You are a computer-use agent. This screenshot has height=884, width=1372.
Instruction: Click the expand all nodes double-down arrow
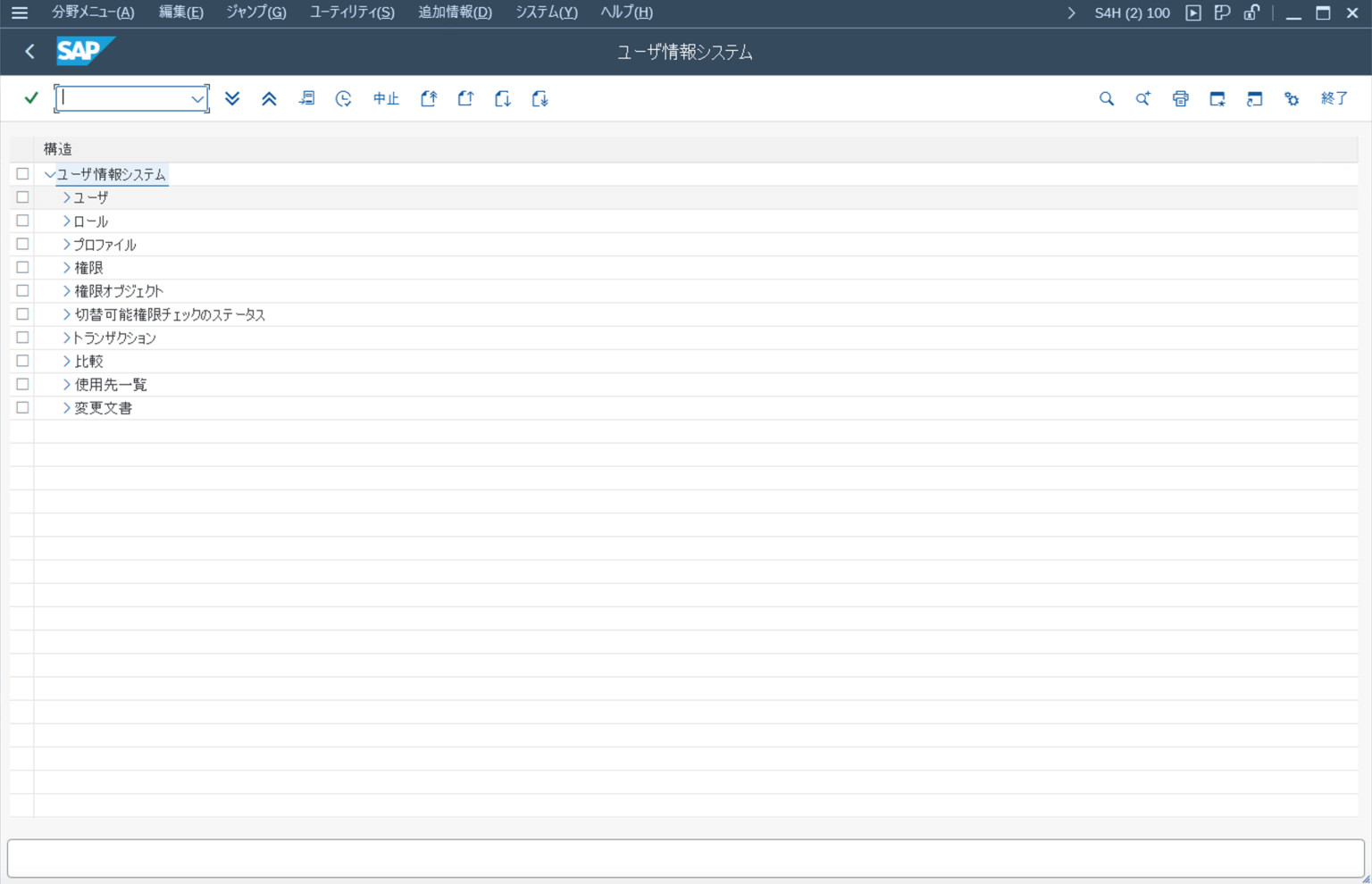click(x=232, y=98)
